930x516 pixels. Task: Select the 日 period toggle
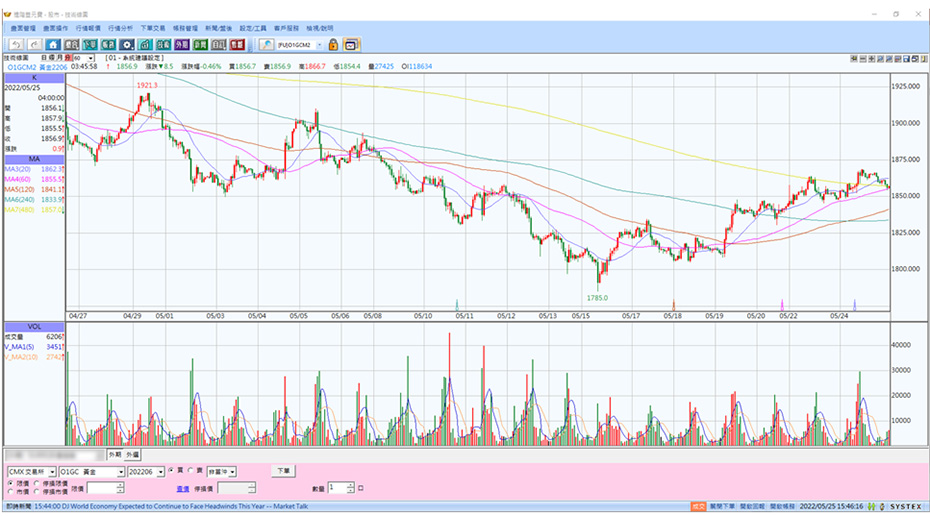pyautogui.click(x=44, y=58)
